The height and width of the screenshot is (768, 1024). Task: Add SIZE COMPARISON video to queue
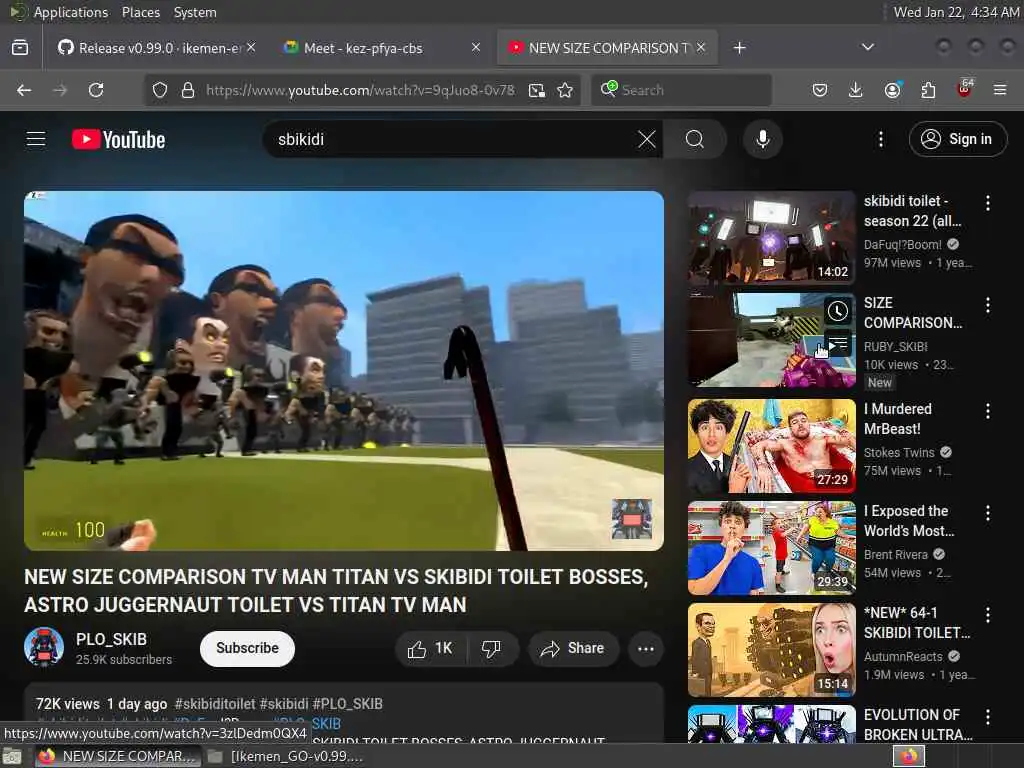click(x=838, y=343)
